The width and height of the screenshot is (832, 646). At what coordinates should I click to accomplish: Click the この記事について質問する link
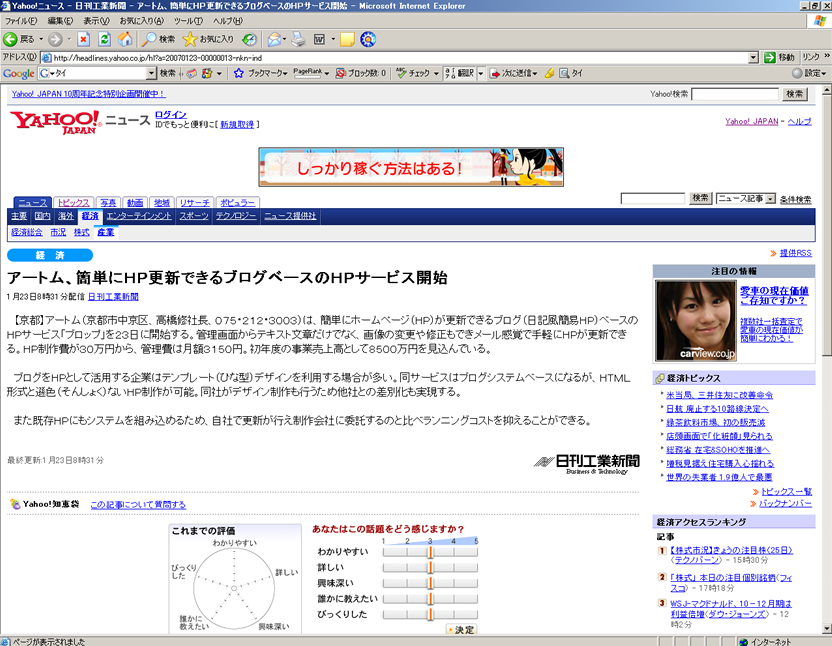click(x=138, y=505)
